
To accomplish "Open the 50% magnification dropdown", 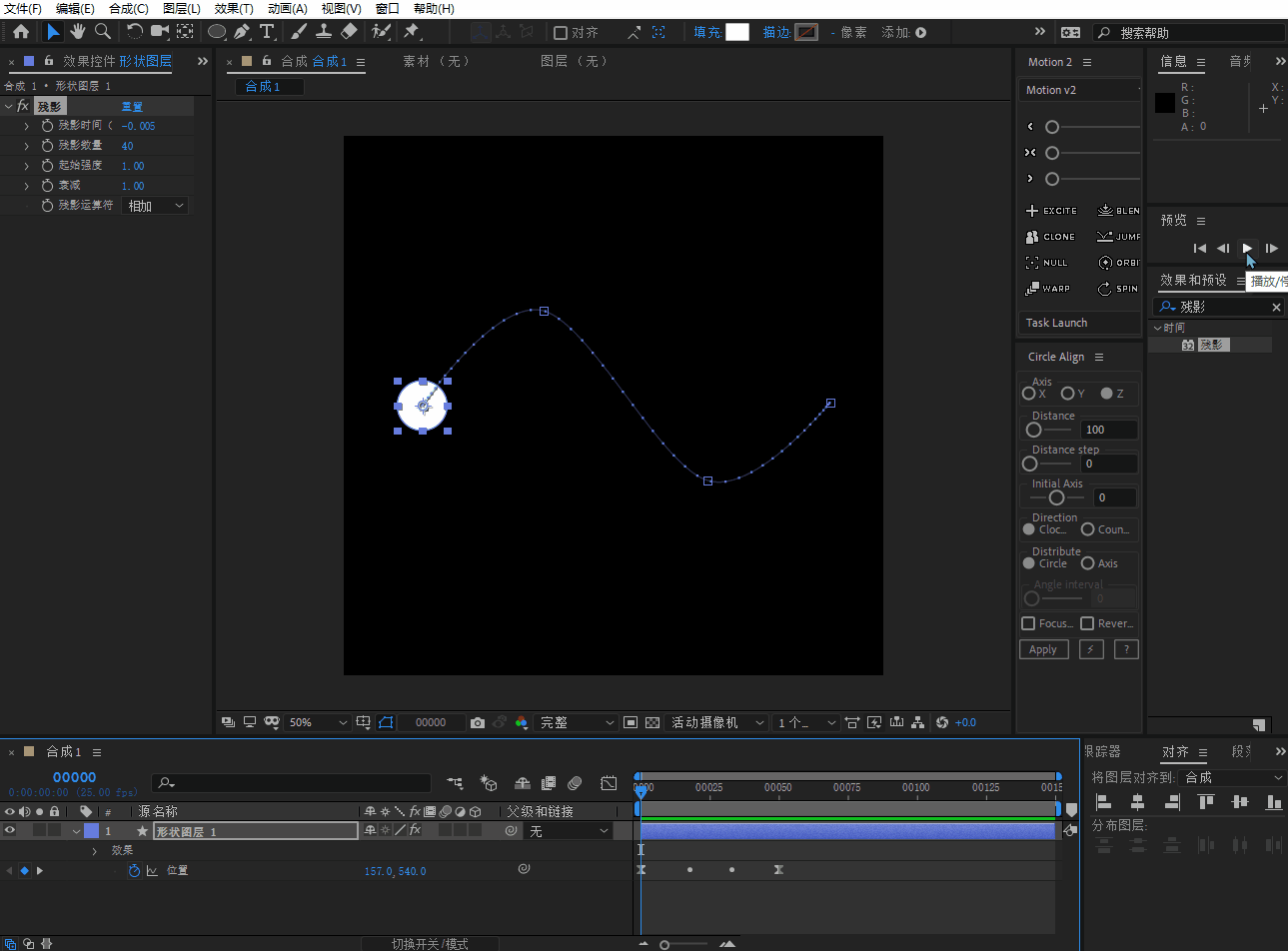I will [x=318, y=722].
